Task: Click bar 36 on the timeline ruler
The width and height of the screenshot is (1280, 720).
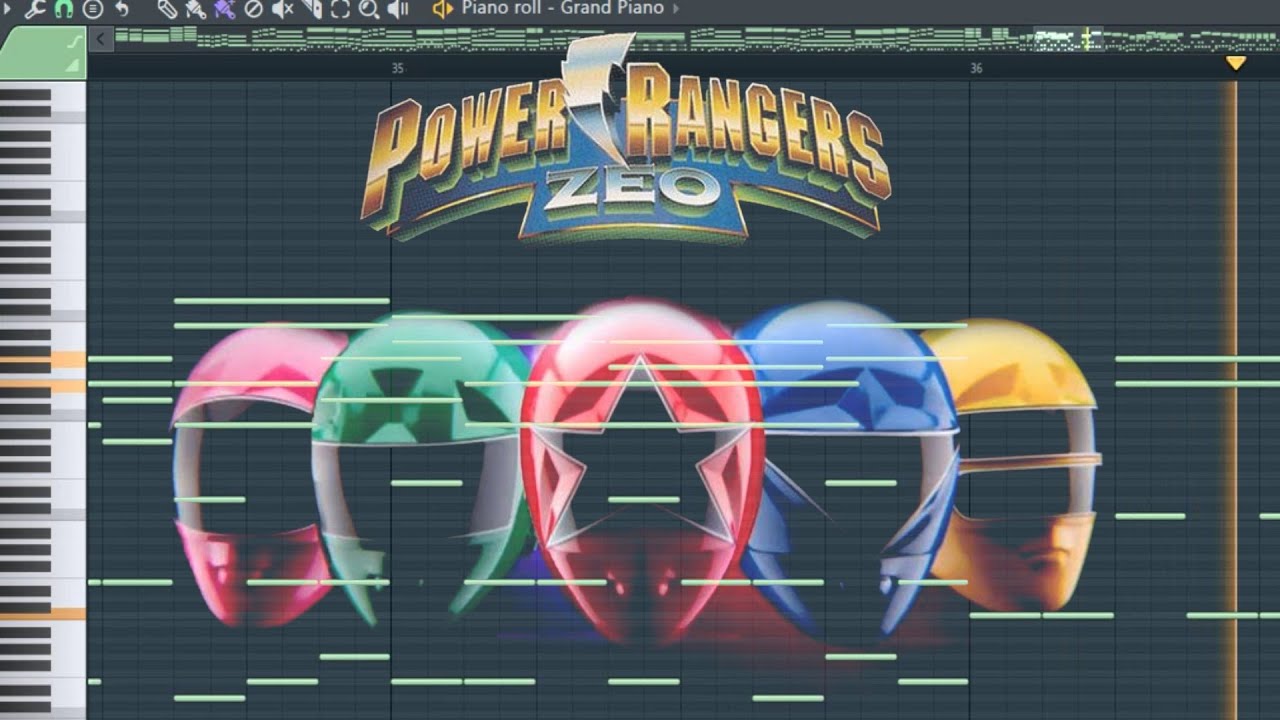Action: click(x=976, y=68)
